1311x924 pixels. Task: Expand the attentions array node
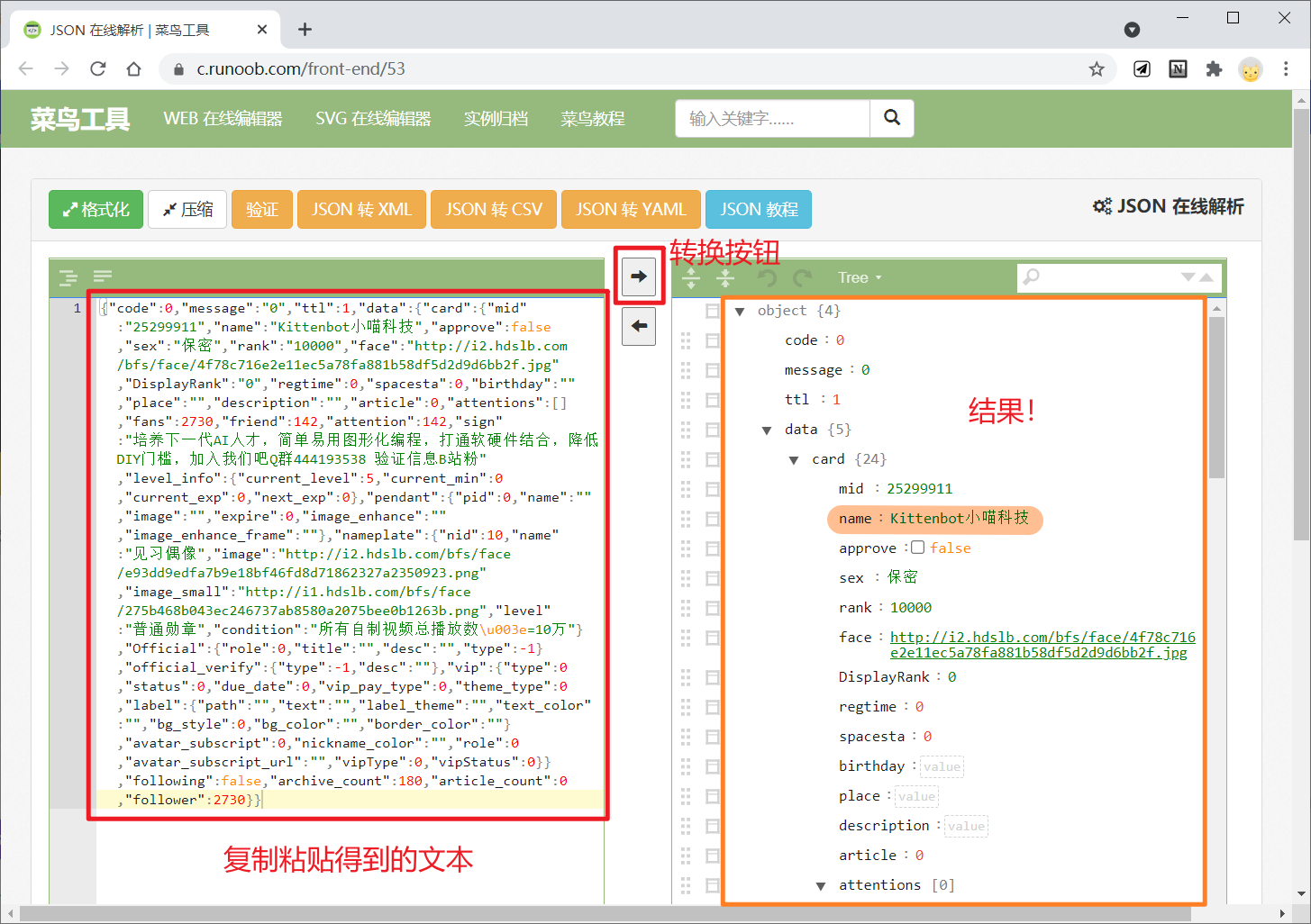pyautogui.click(x=821, y=886)
